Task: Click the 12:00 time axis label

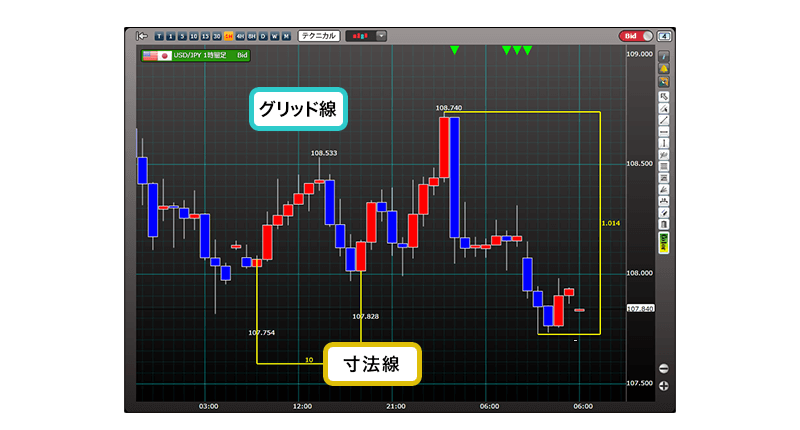Action: pos(303,407)
